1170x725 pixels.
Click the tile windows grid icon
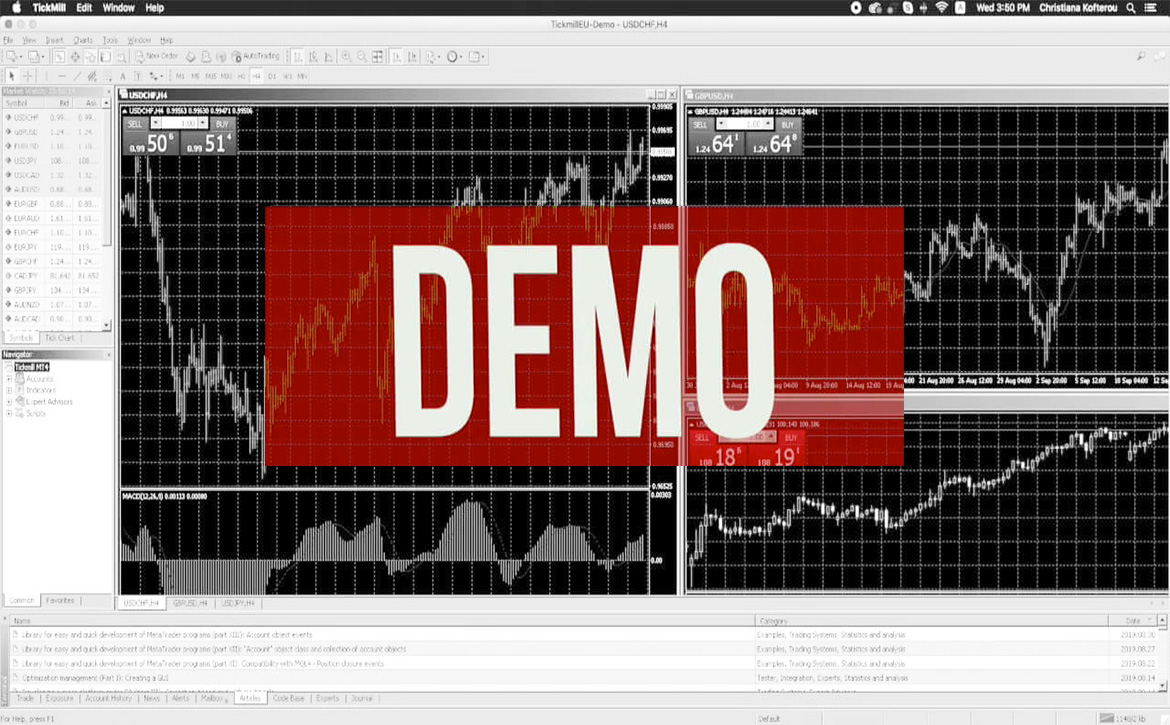tap(377, 57)
